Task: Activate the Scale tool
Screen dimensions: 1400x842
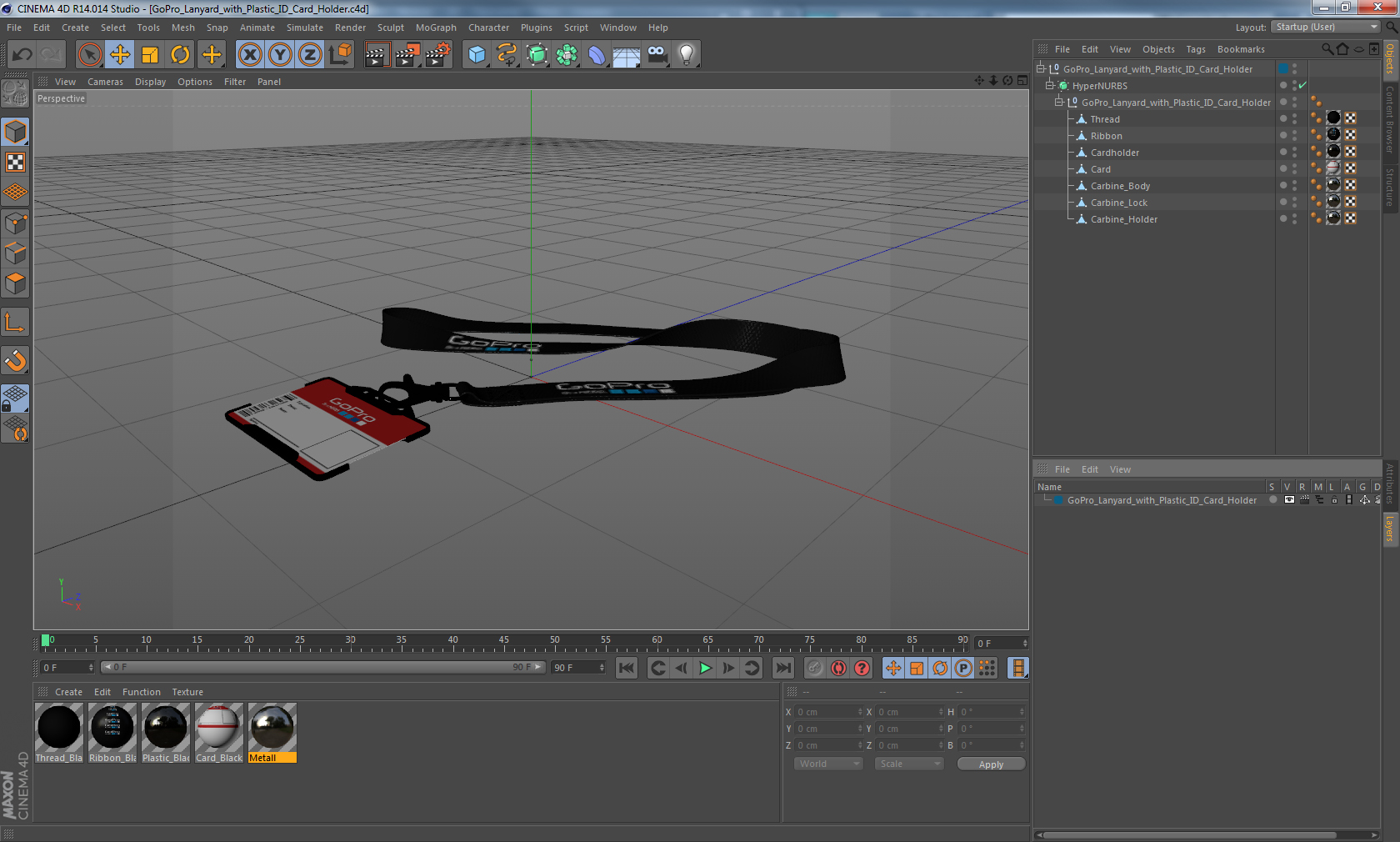Action: click(x=150, y=55)
